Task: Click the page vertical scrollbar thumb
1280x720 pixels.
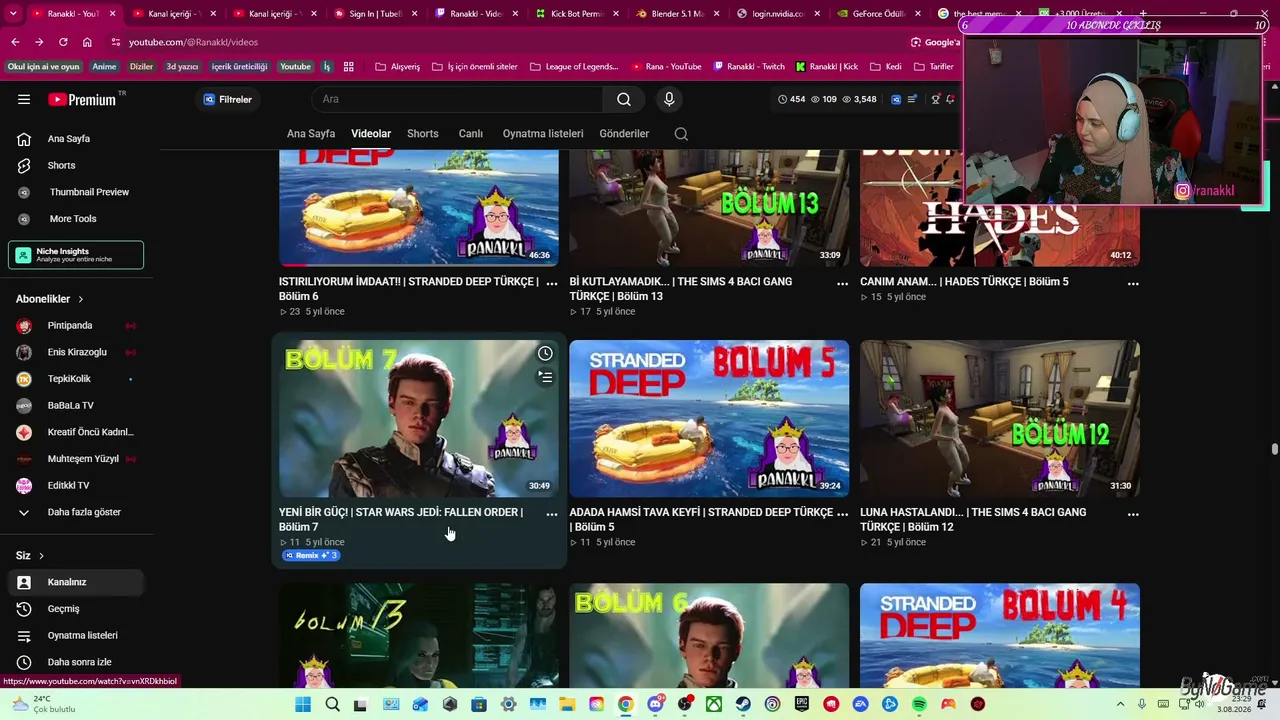Action: [1274, 449]
